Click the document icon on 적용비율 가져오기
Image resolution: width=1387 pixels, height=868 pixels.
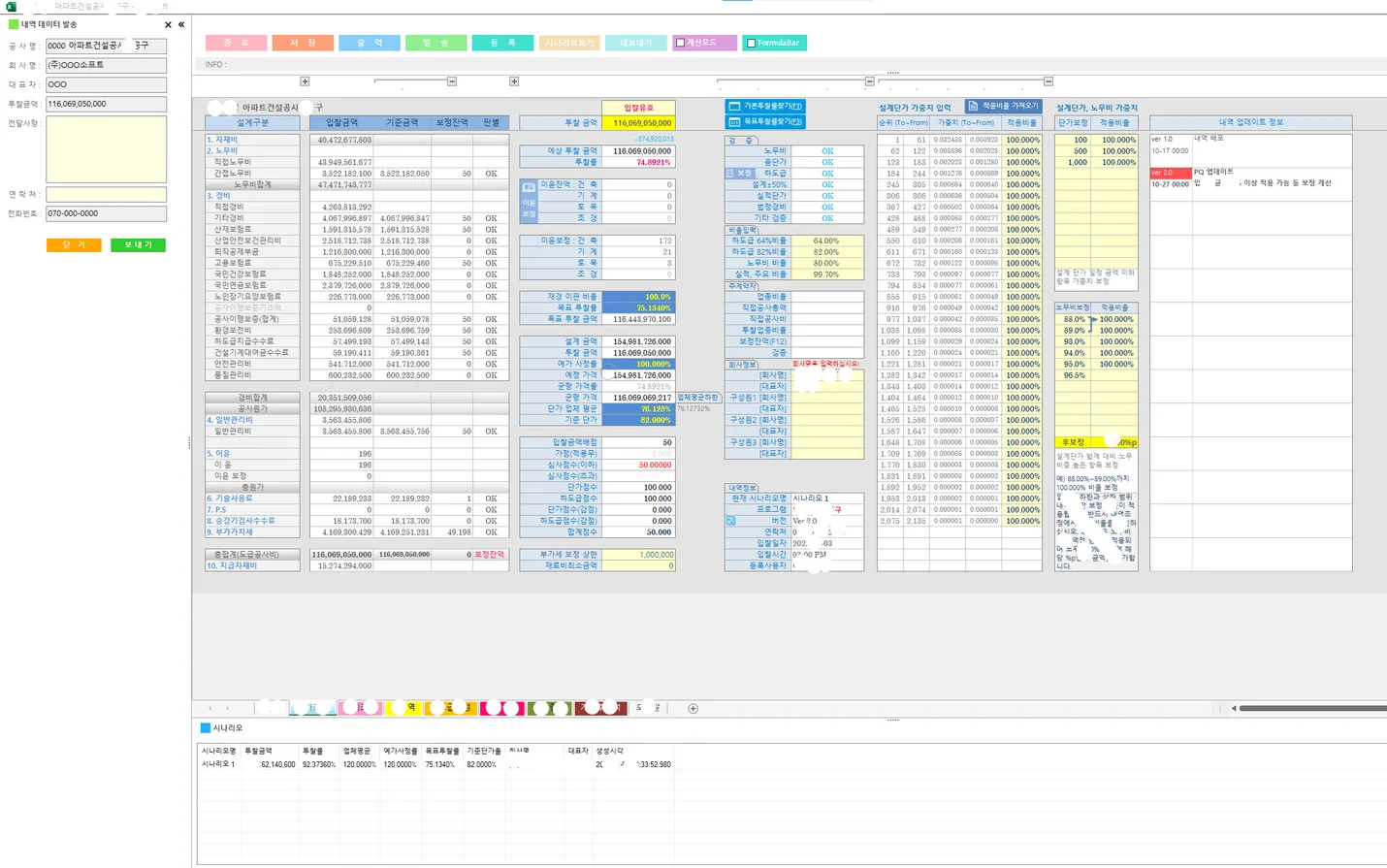point(973,106)
